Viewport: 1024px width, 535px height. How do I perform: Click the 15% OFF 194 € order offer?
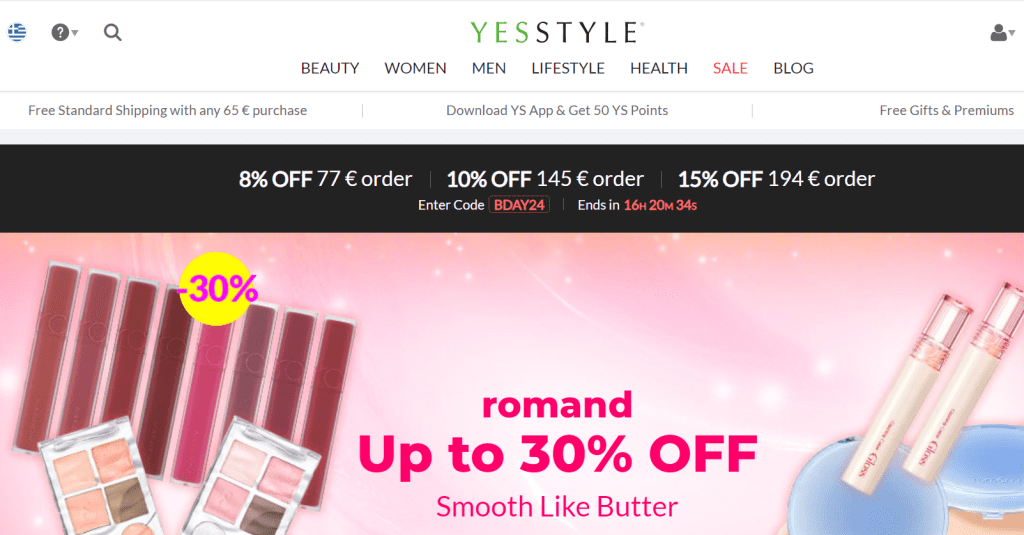pos(776,179)
